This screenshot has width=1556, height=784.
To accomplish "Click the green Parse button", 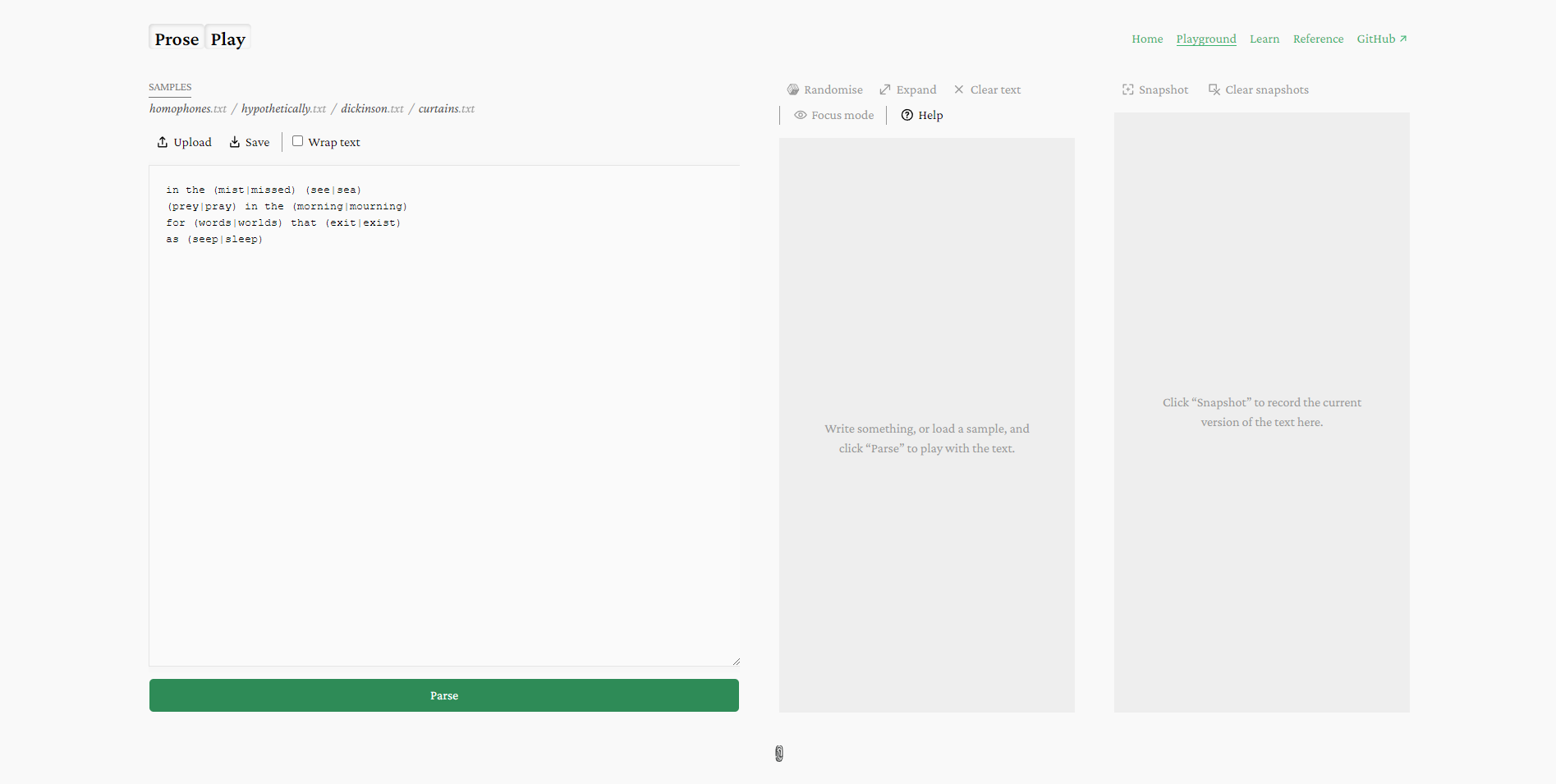I will (444, 695).
